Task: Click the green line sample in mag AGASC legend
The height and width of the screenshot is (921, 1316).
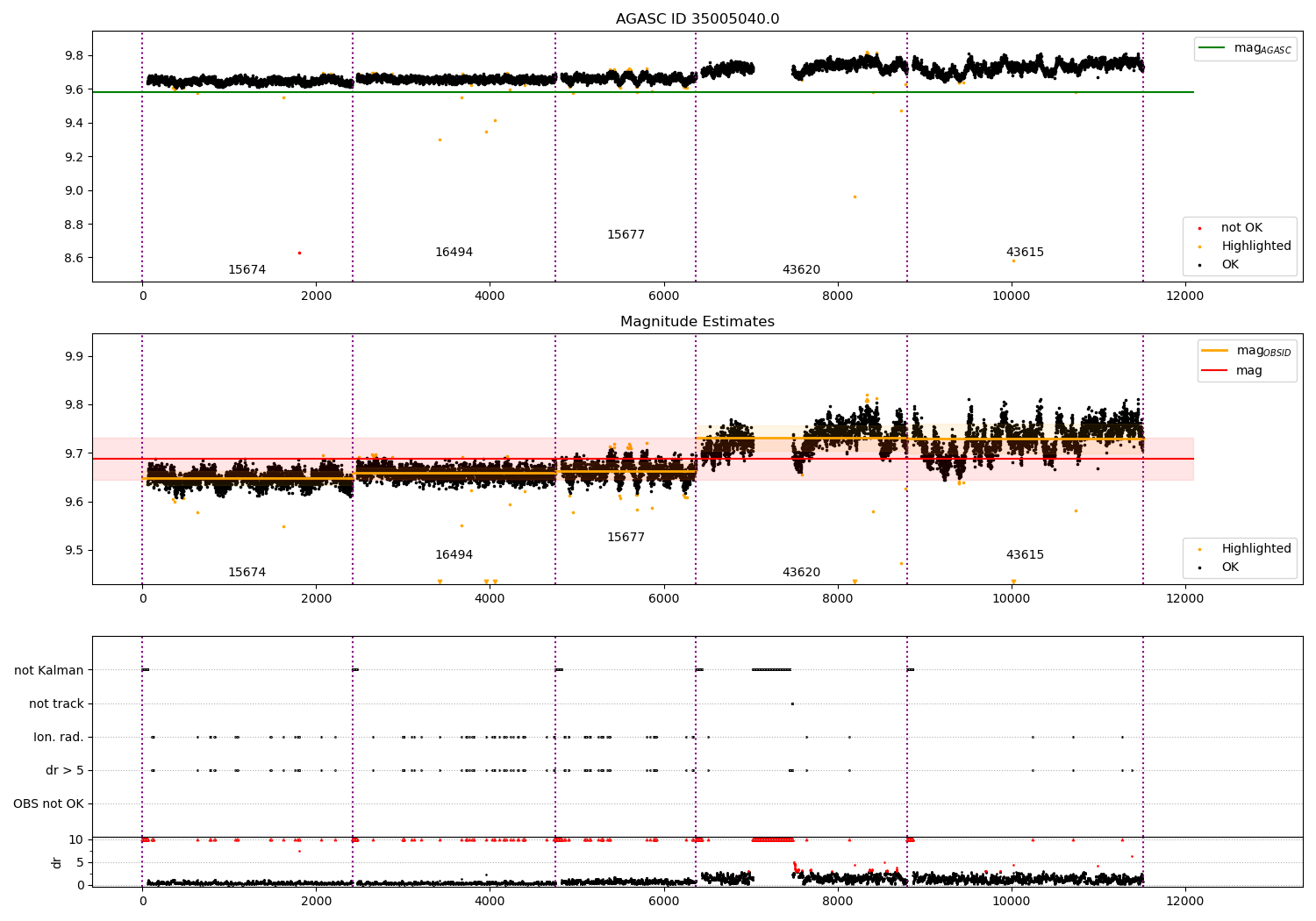Action: click(x=1212, y=48)
